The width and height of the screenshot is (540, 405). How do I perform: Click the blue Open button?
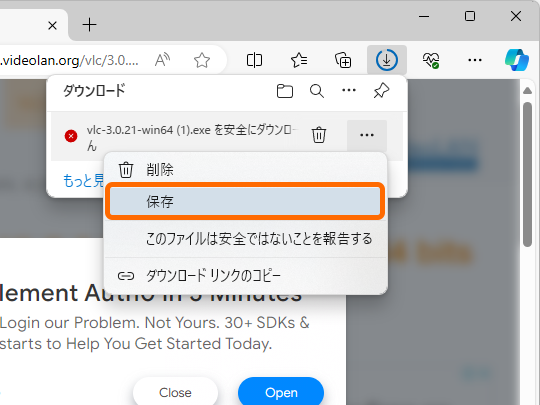coord(281,392)
